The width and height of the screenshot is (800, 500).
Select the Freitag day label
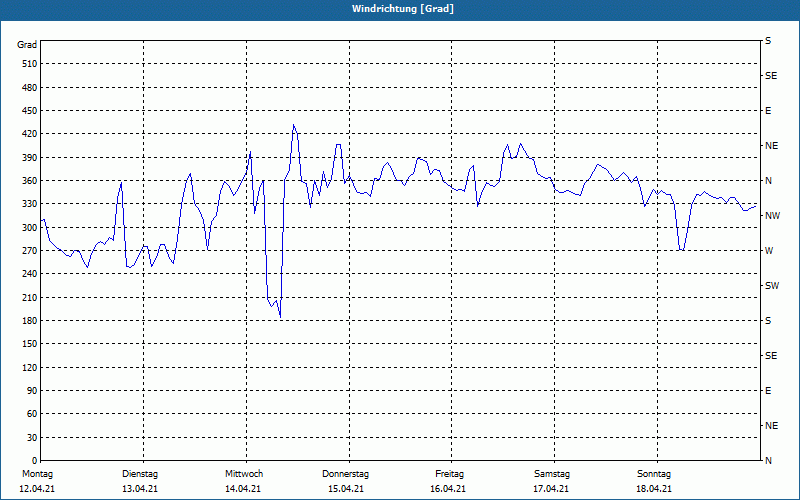coord(449,474)
